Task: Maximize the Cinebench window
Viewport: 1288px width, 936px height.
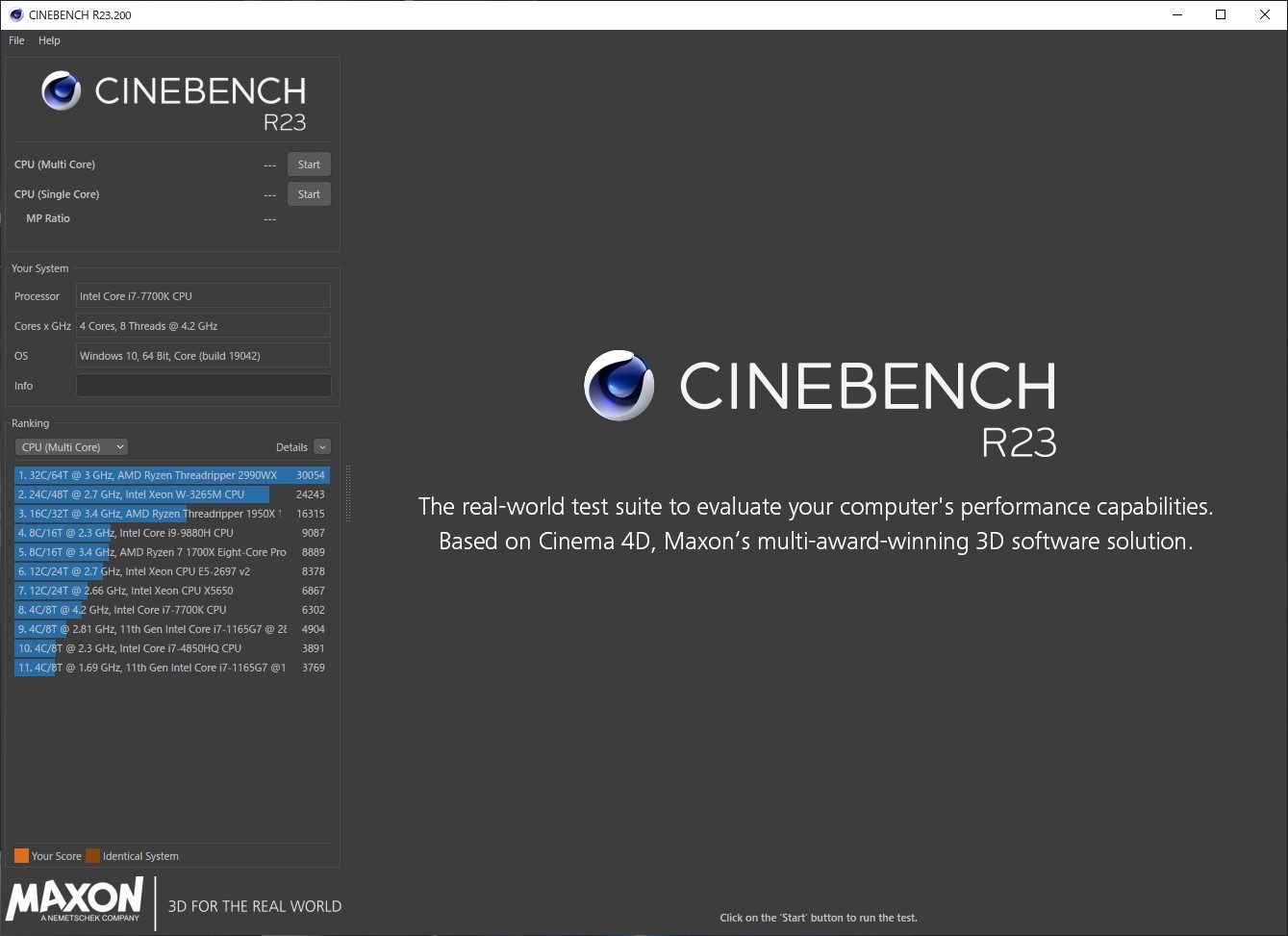Action: click(1221, 14)
